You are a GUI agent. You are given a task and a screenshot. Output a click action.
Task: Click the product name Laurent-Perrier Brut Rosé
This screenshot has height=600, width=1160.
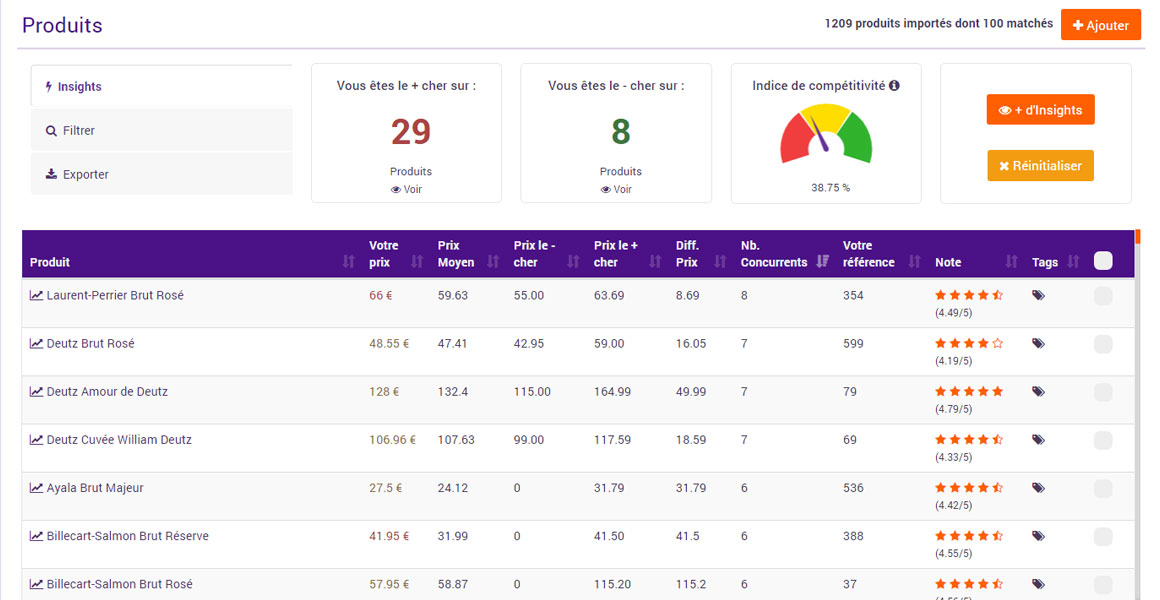115,295
